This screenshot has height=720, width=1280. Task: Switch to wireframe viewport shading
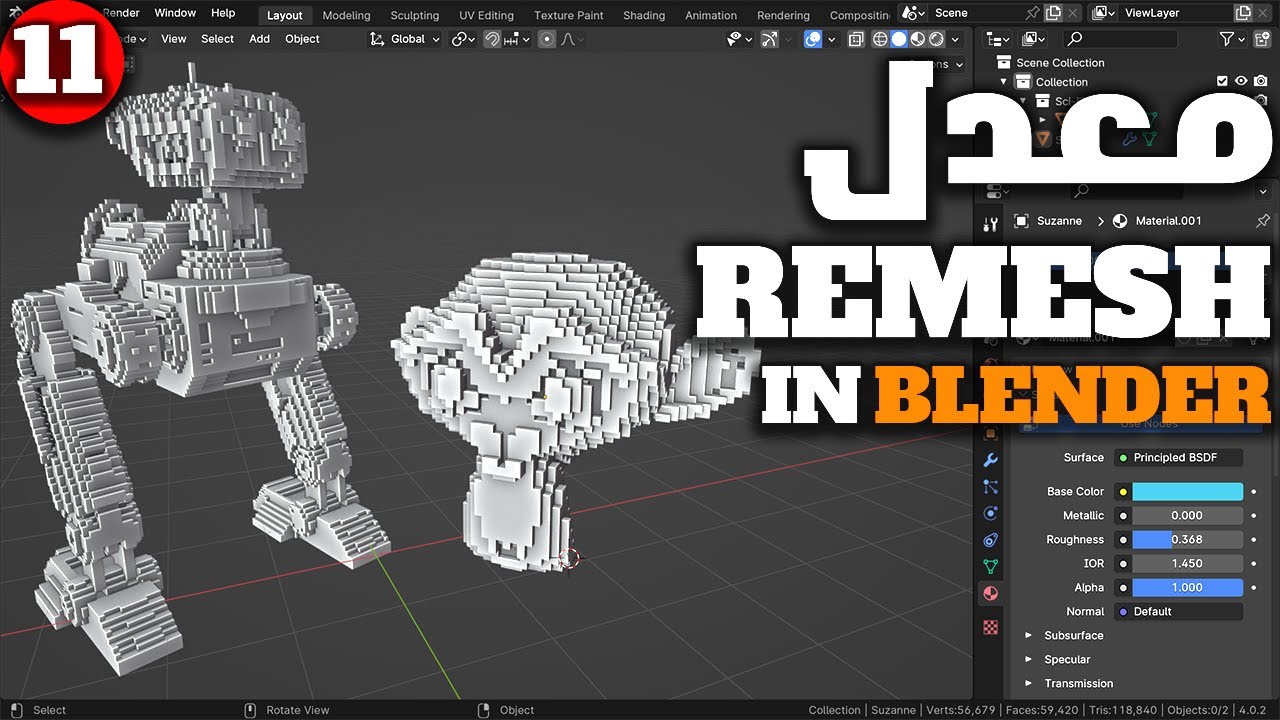(x=880, y=39)
